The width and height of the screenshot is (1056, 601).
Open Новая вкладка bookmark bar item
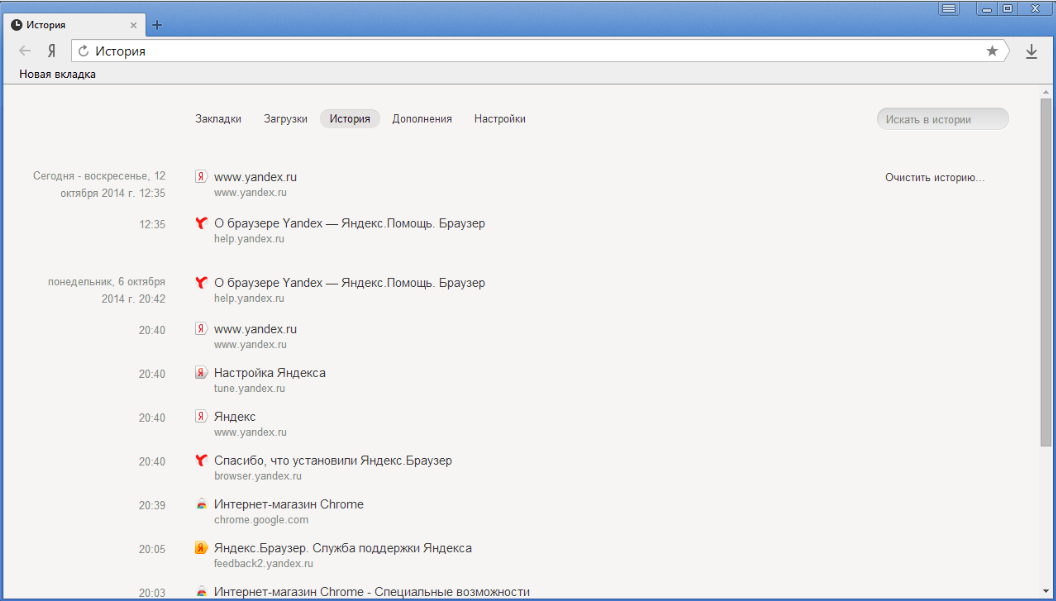click(58, 74)
